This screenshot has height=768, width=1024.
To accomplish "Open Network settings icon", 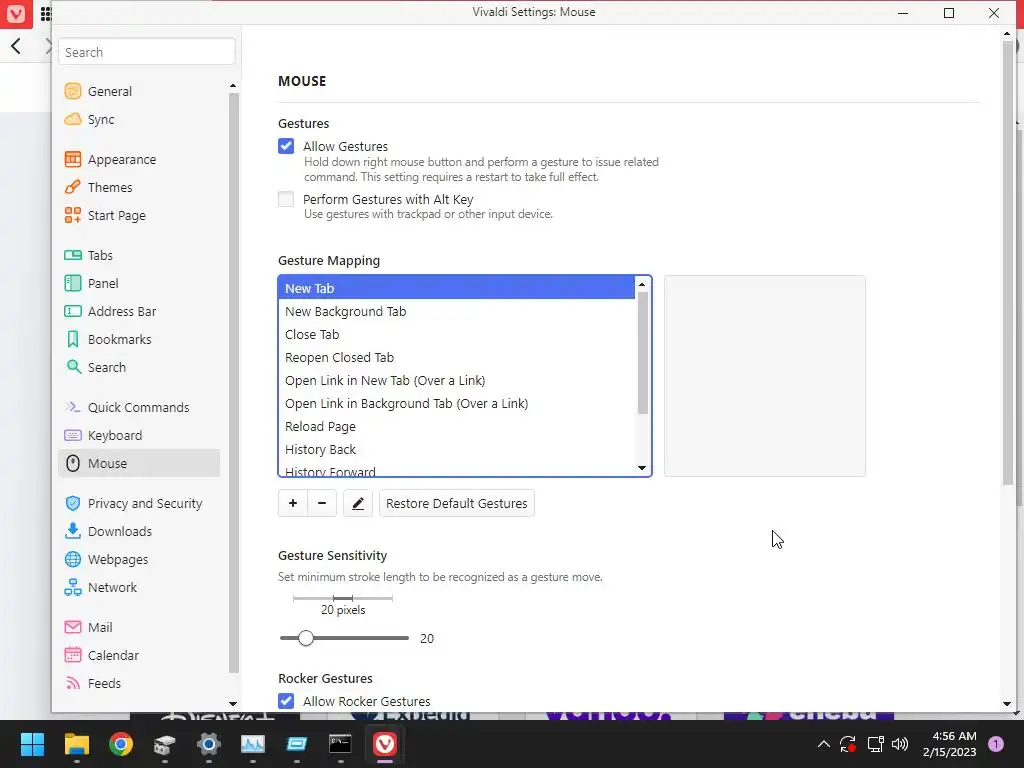I will [x=72, y=588].
